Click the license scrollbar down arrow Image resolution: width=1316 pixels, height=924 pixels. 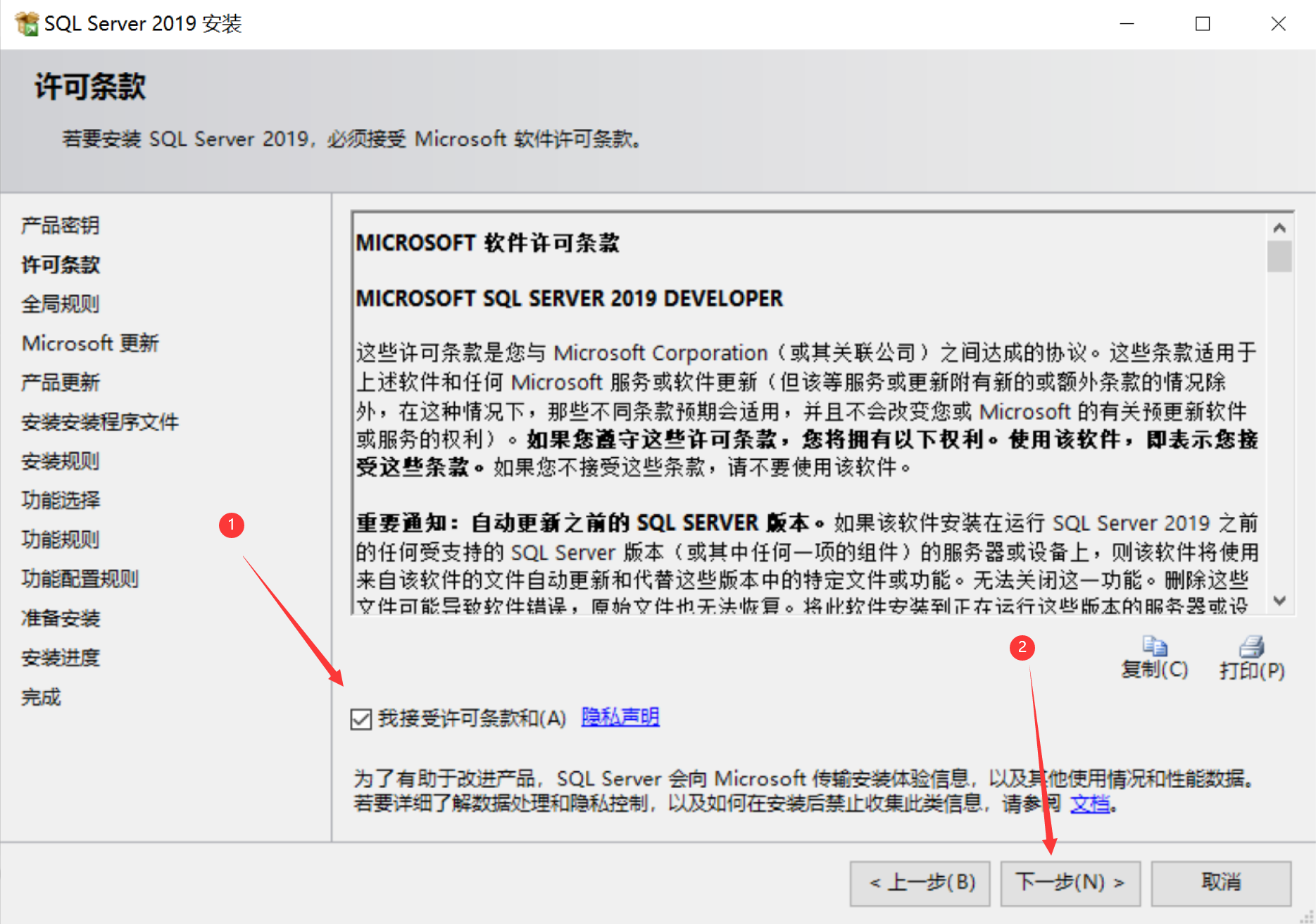pos(1280,601)
